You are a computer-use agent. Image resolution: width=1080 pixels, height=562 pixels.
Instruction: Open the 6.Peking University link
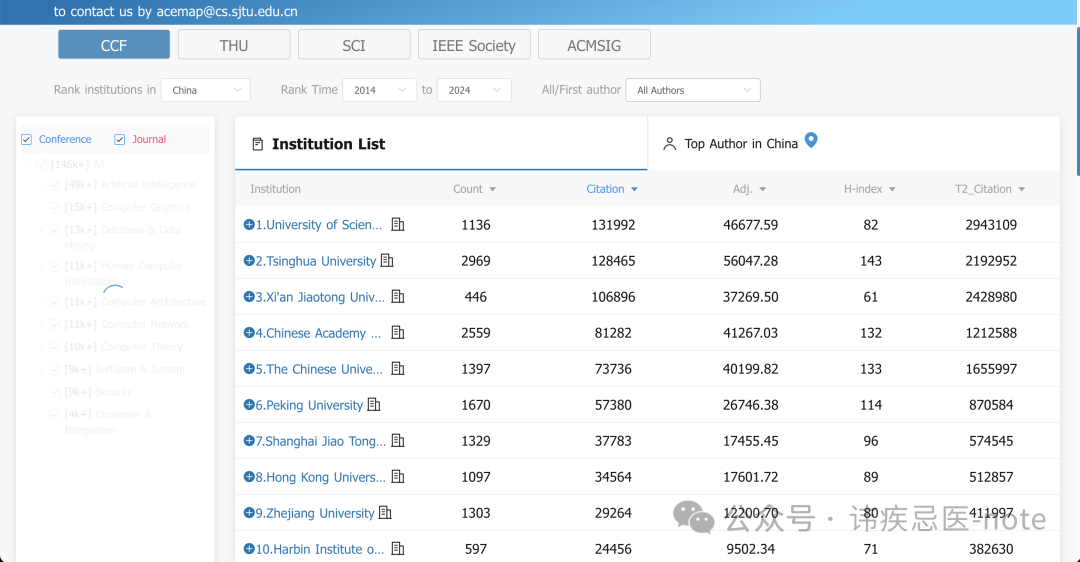309,405
